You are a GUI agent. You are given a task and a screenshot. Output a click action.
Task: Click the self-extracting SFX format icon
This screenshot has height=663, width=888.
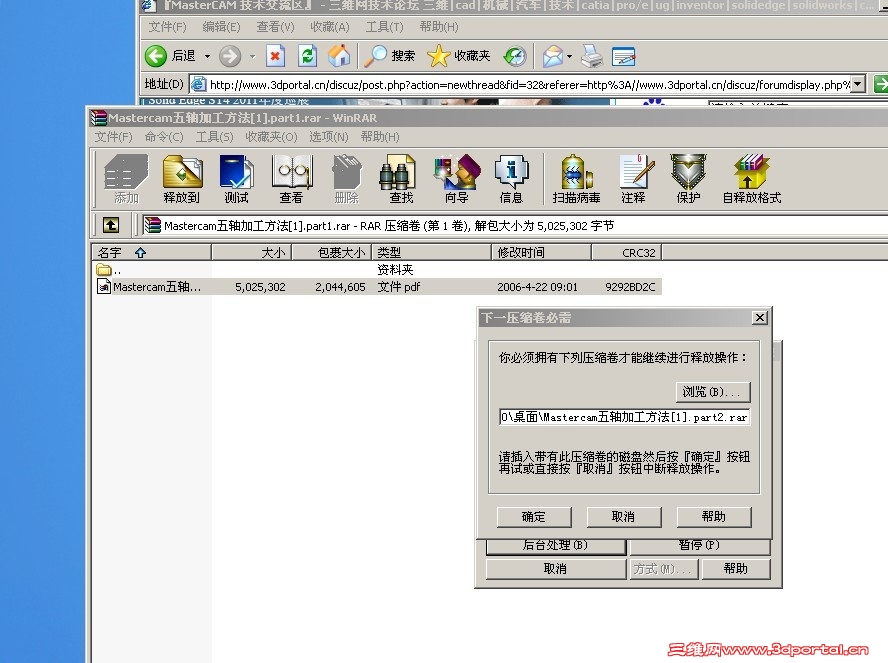click(752, 179)
